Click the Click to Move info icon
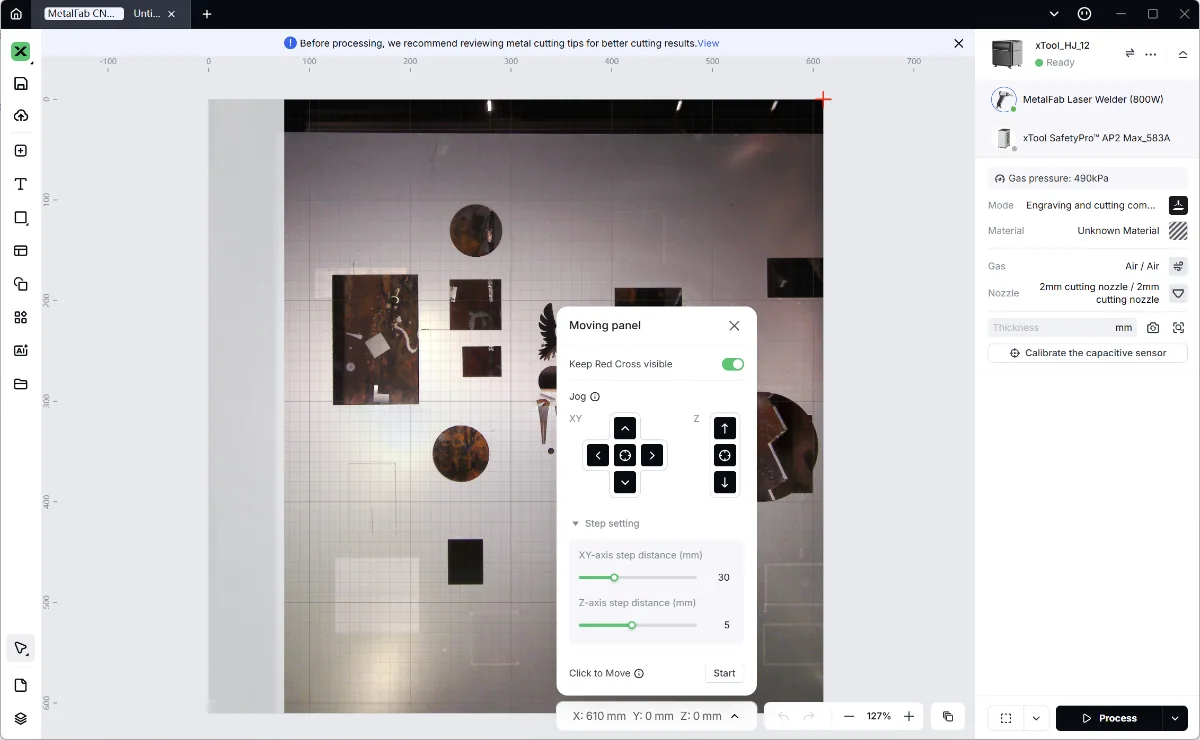 [639, 673]
